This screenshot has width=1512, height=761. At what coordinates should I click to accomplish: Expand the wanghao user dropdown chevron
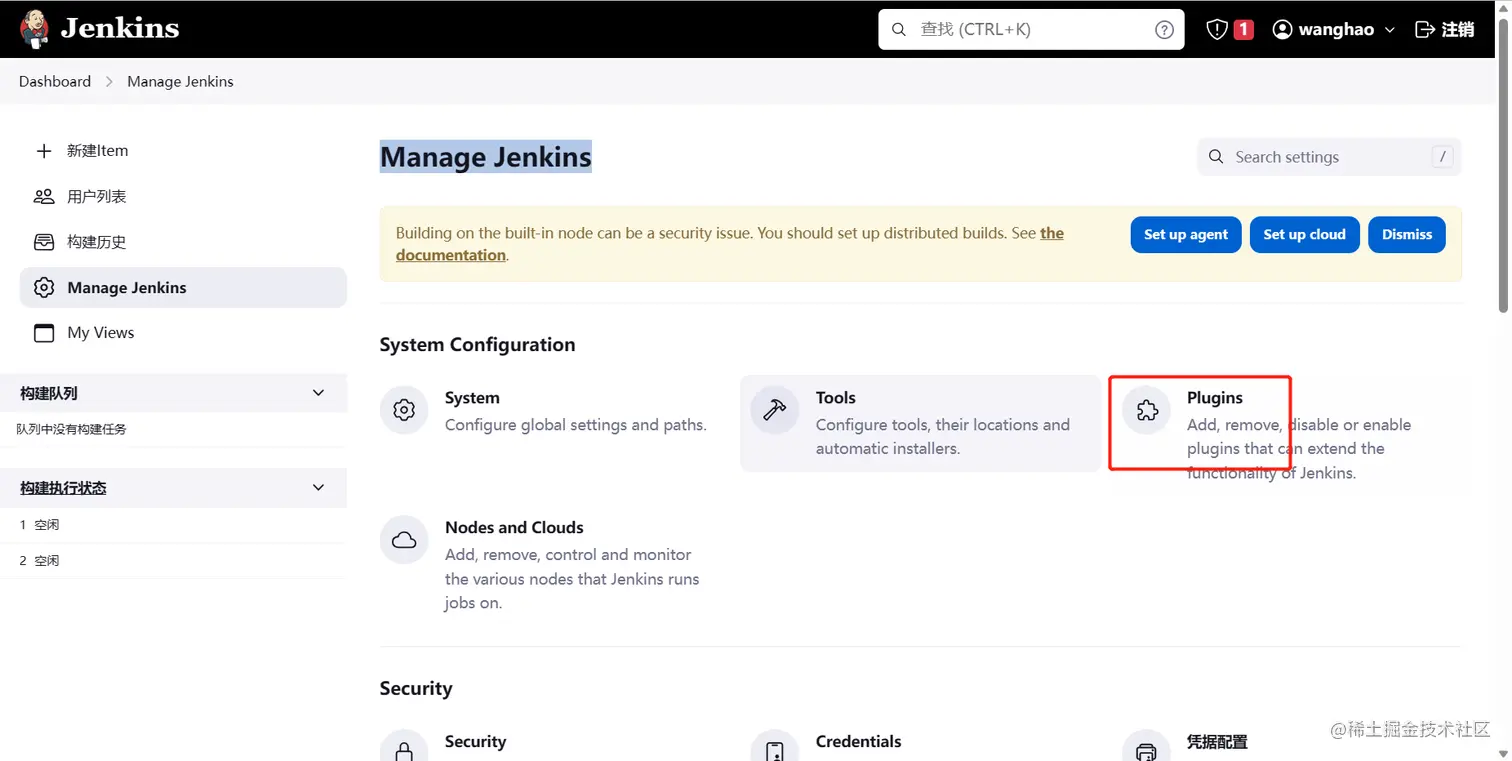click(x=1390, y=30)
